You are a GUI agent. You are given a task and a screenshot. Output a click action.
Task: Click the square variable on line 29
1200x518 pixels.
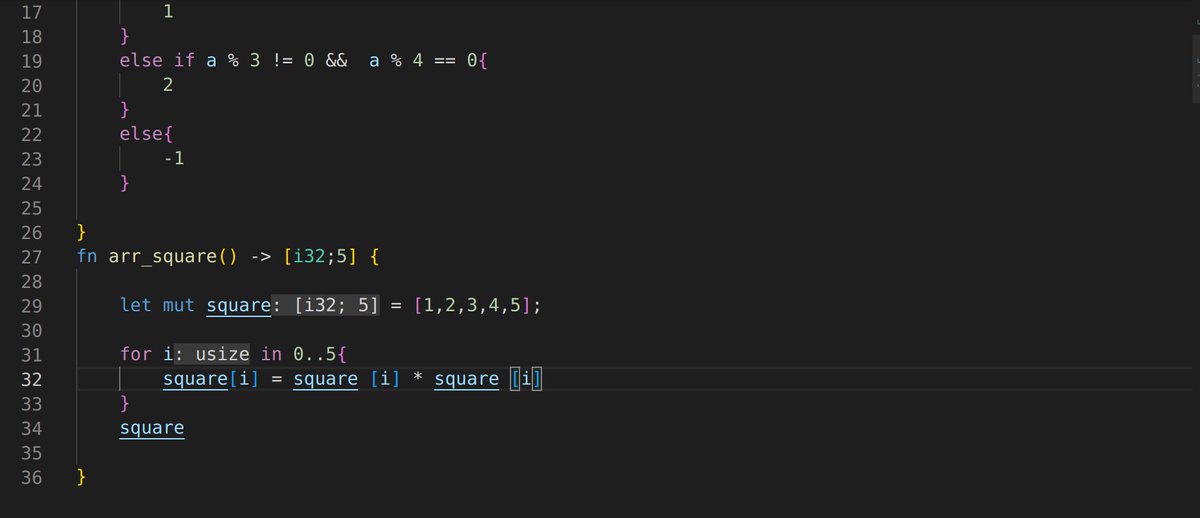pyautogui.click(x=239, y=306)
